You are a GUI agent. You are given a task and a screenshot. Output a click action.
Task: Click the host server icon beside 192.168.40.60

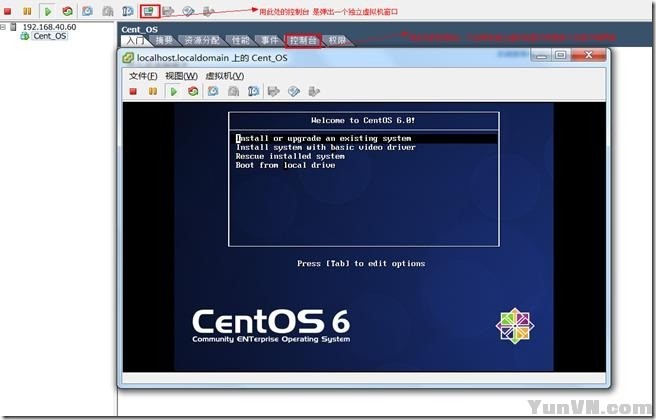(13, 27)
